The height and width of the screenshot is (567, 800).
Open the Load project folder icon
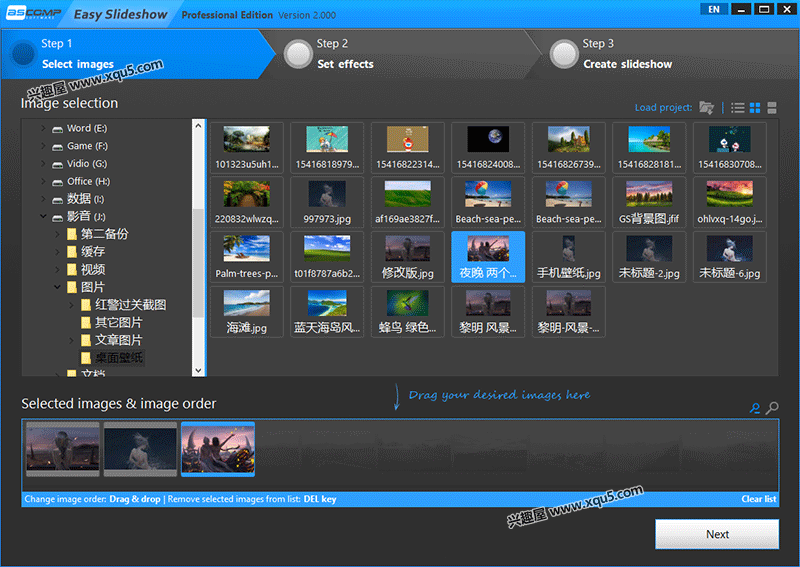click(706, 108)
